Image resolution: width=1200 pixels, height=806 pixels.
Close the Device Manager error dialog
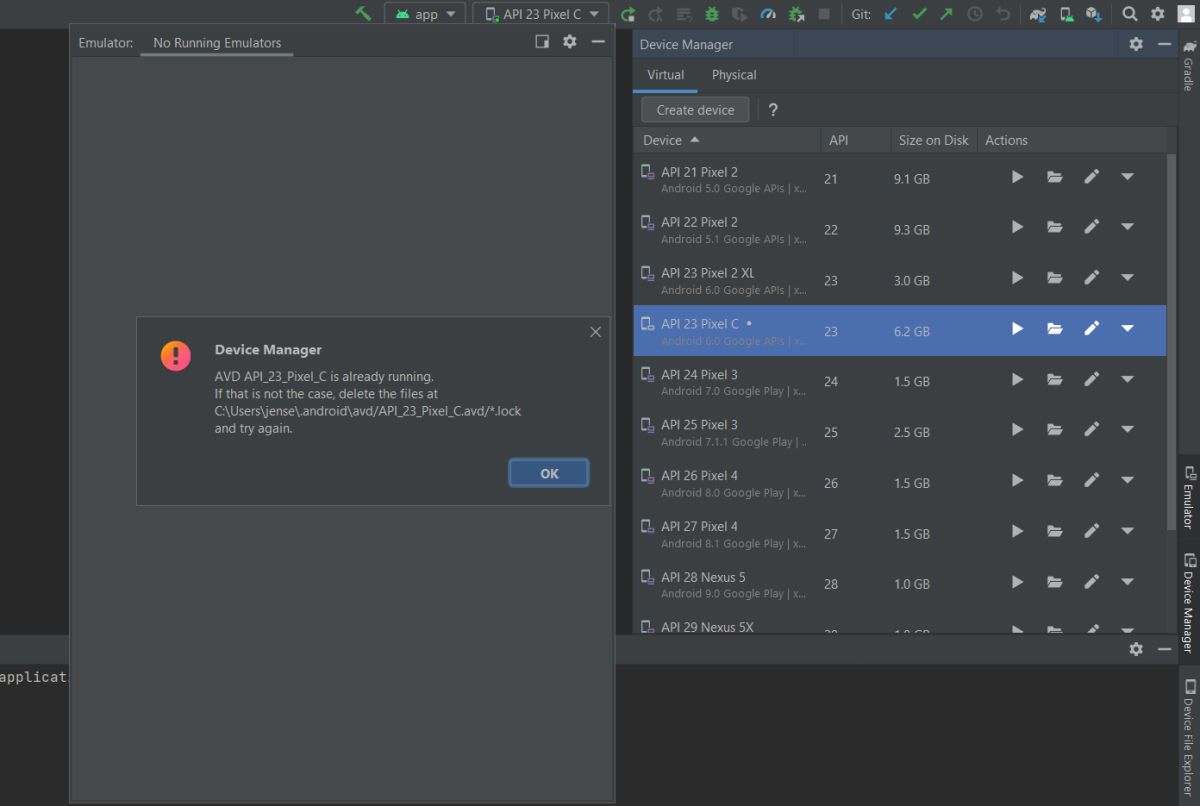[x=596, y=332]
